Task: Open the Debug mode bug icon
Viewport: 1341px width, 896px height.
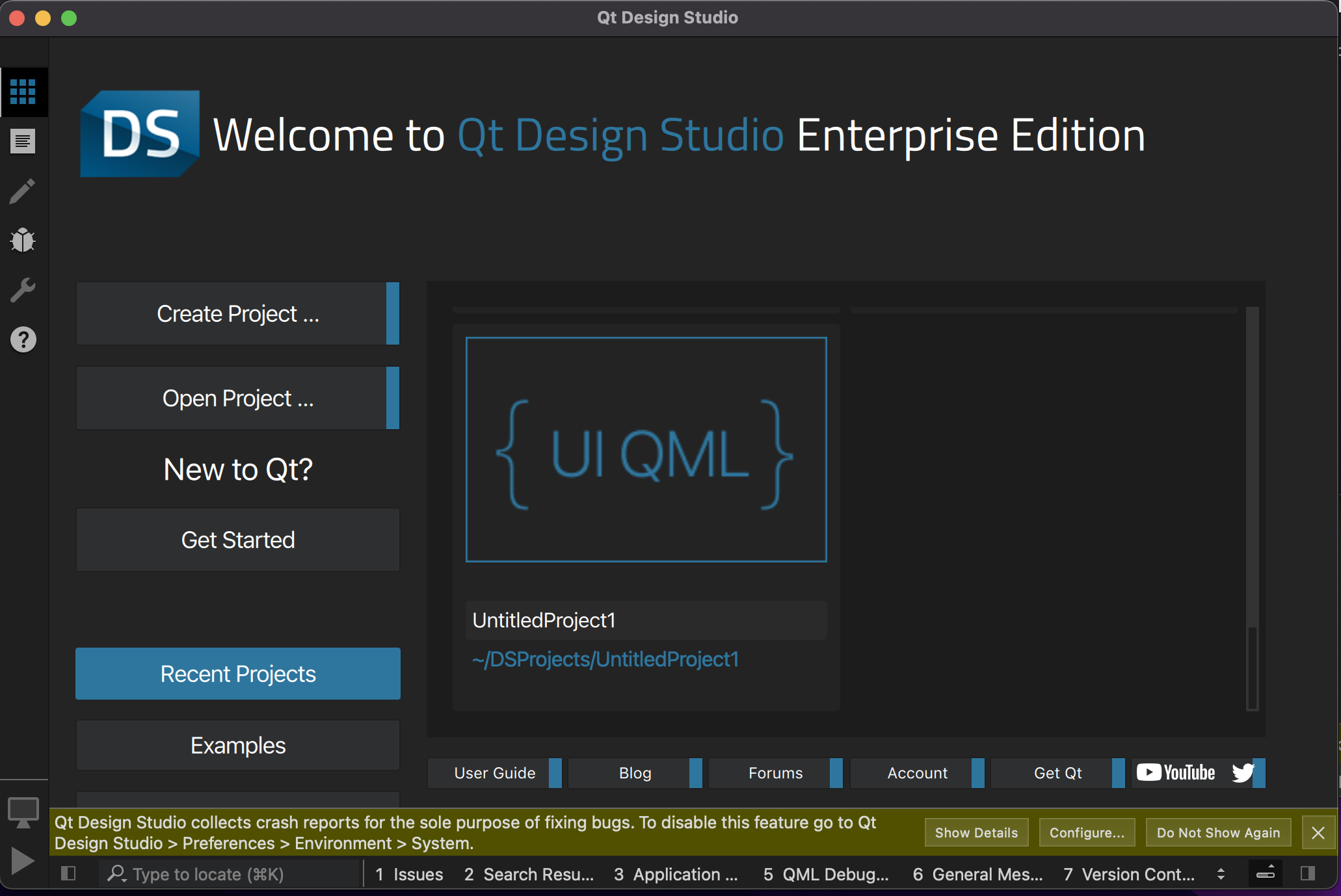Action: (x=23, y=241)
